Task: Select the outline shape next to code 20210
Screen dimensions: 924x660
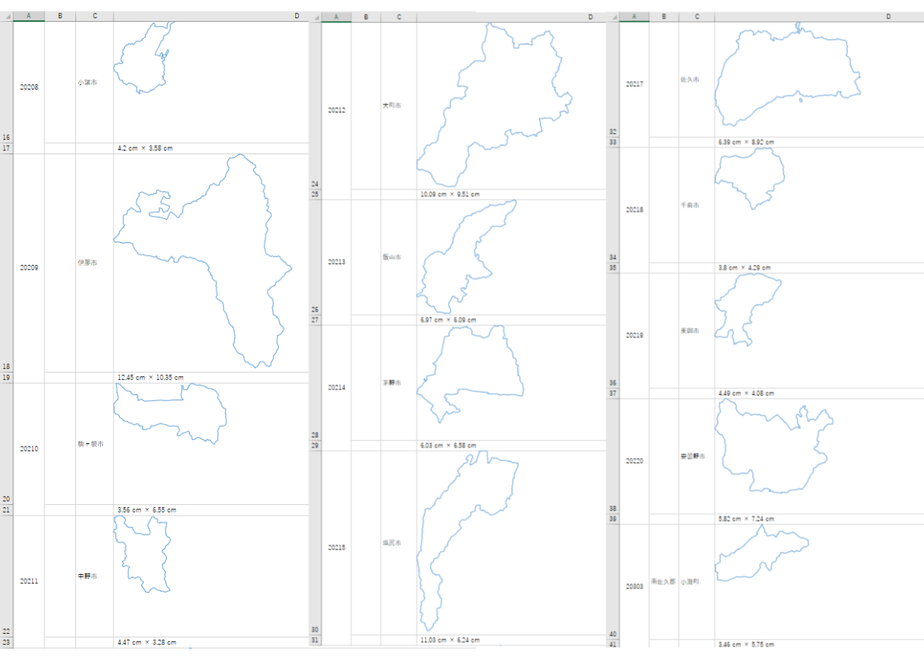Action: tap(170, 414)
